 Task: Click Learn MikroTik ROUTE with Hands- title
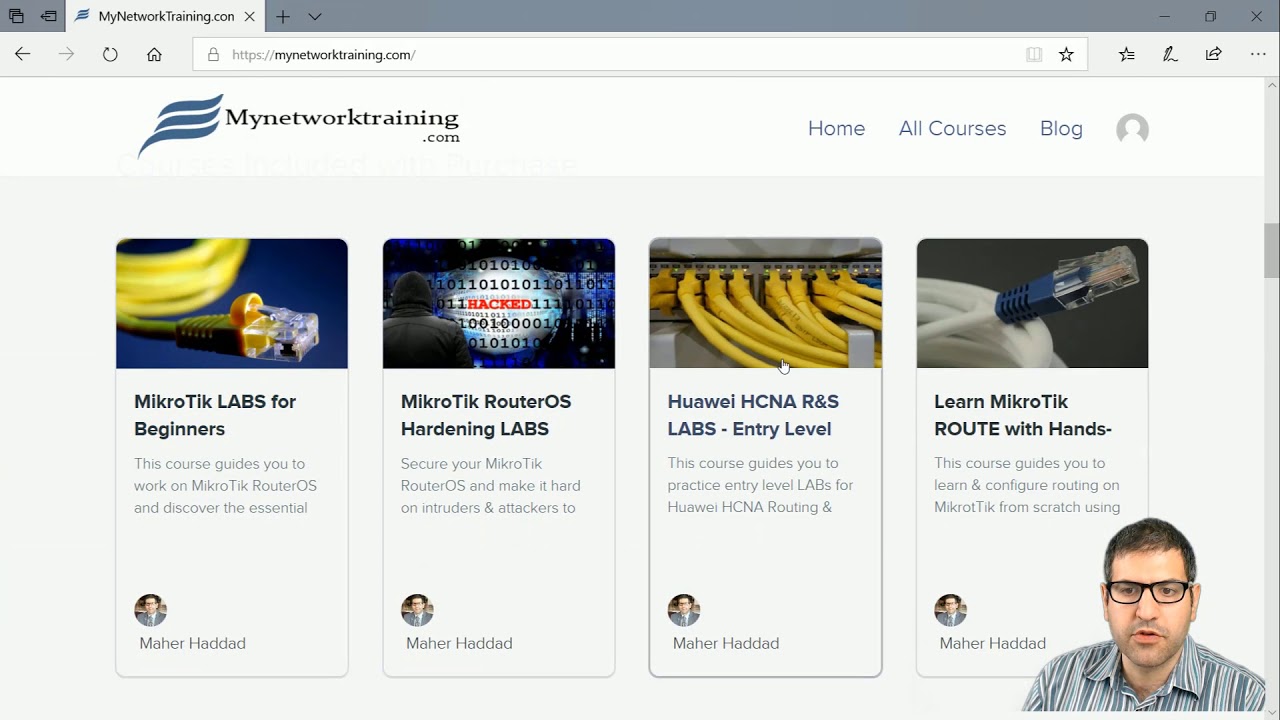pyautogui.click(x=1023, y=415)
